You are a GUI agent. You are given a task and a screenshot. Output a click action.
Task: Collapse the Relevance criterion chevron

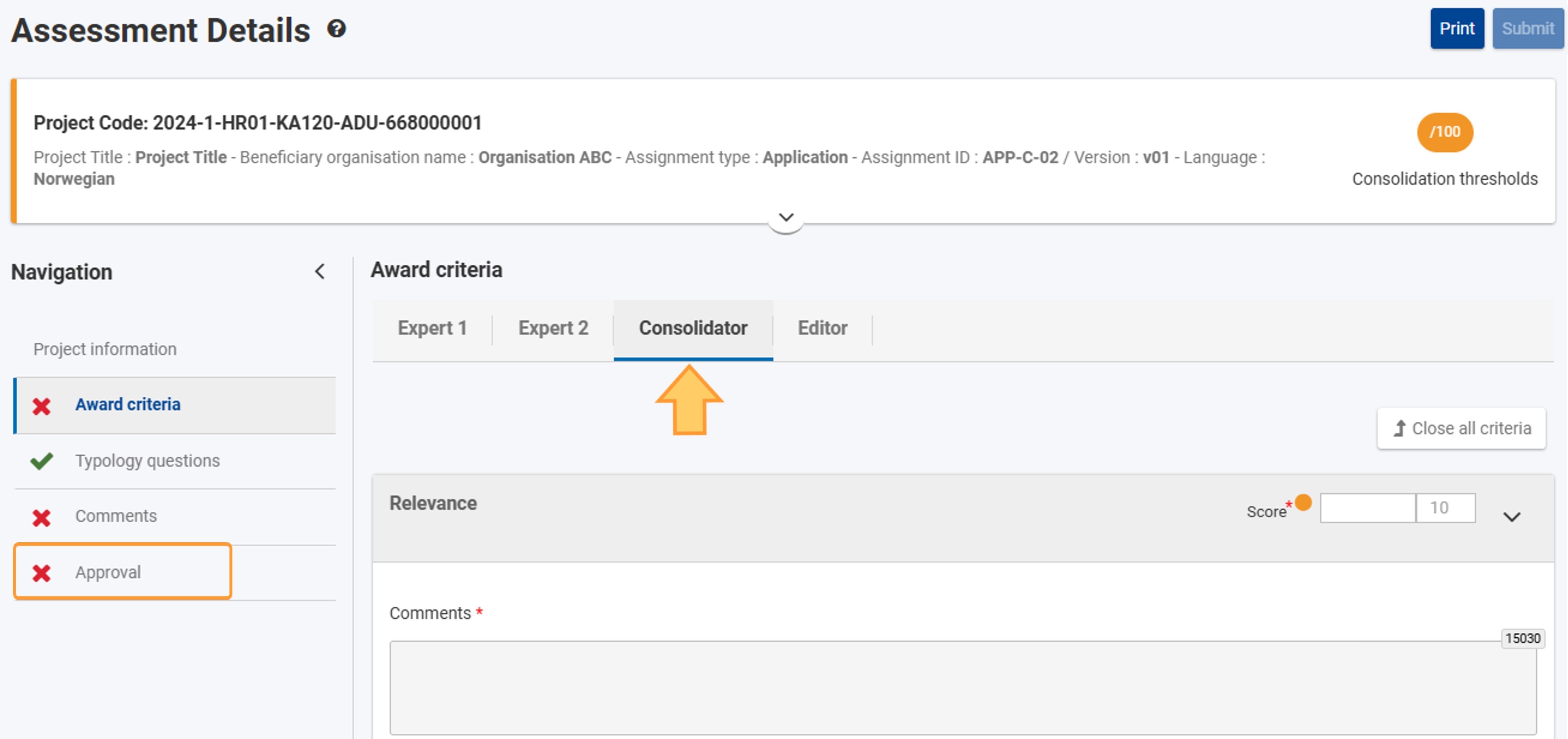[x=1512, y=517]
